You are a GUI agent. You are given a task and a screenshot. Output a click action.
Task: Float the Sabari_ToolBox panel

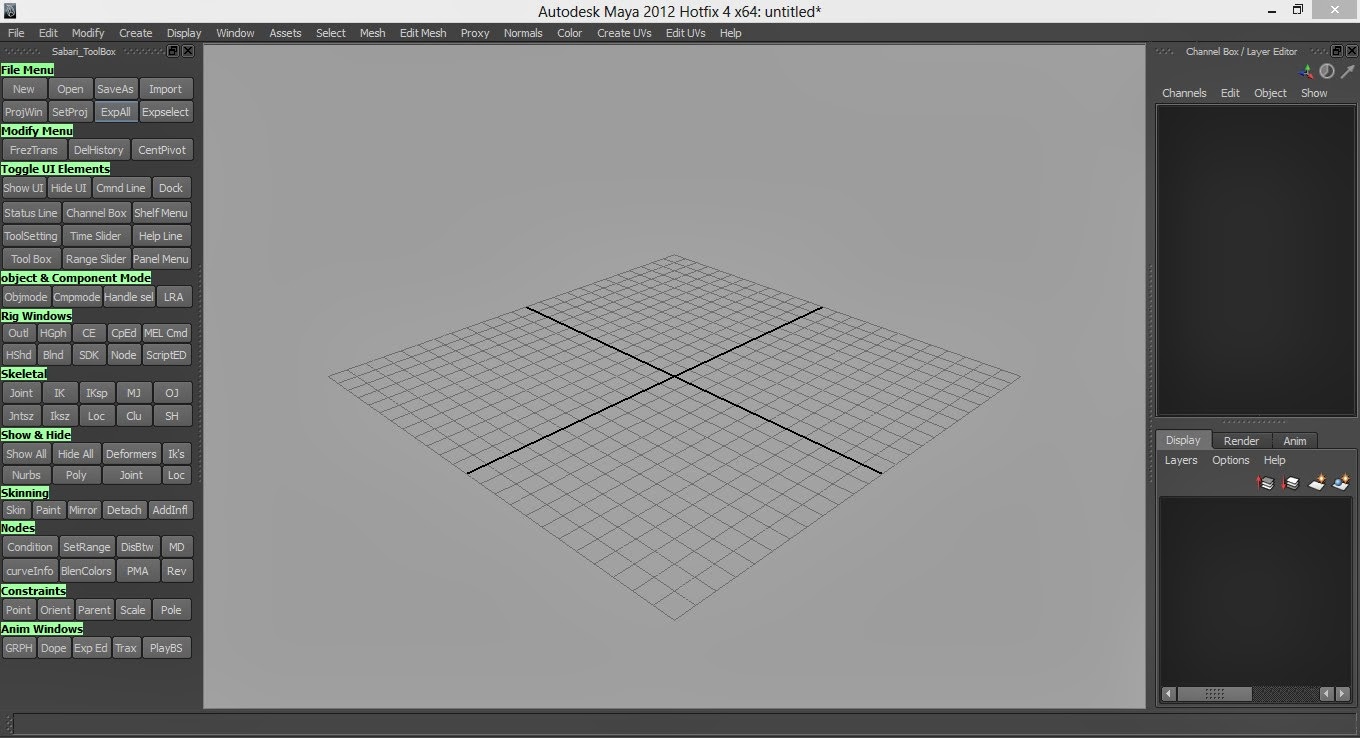[173, 51]
